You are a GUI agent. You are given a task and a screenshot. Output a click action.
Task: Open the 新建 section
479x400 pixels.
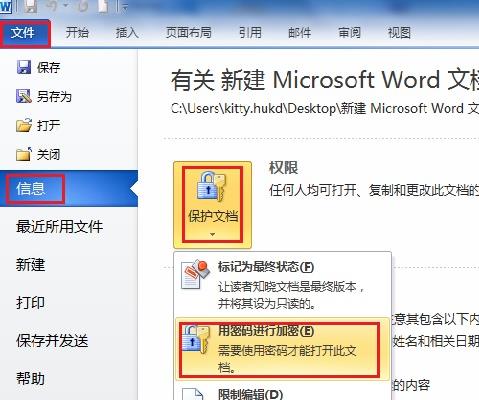[x=30, y=265]
